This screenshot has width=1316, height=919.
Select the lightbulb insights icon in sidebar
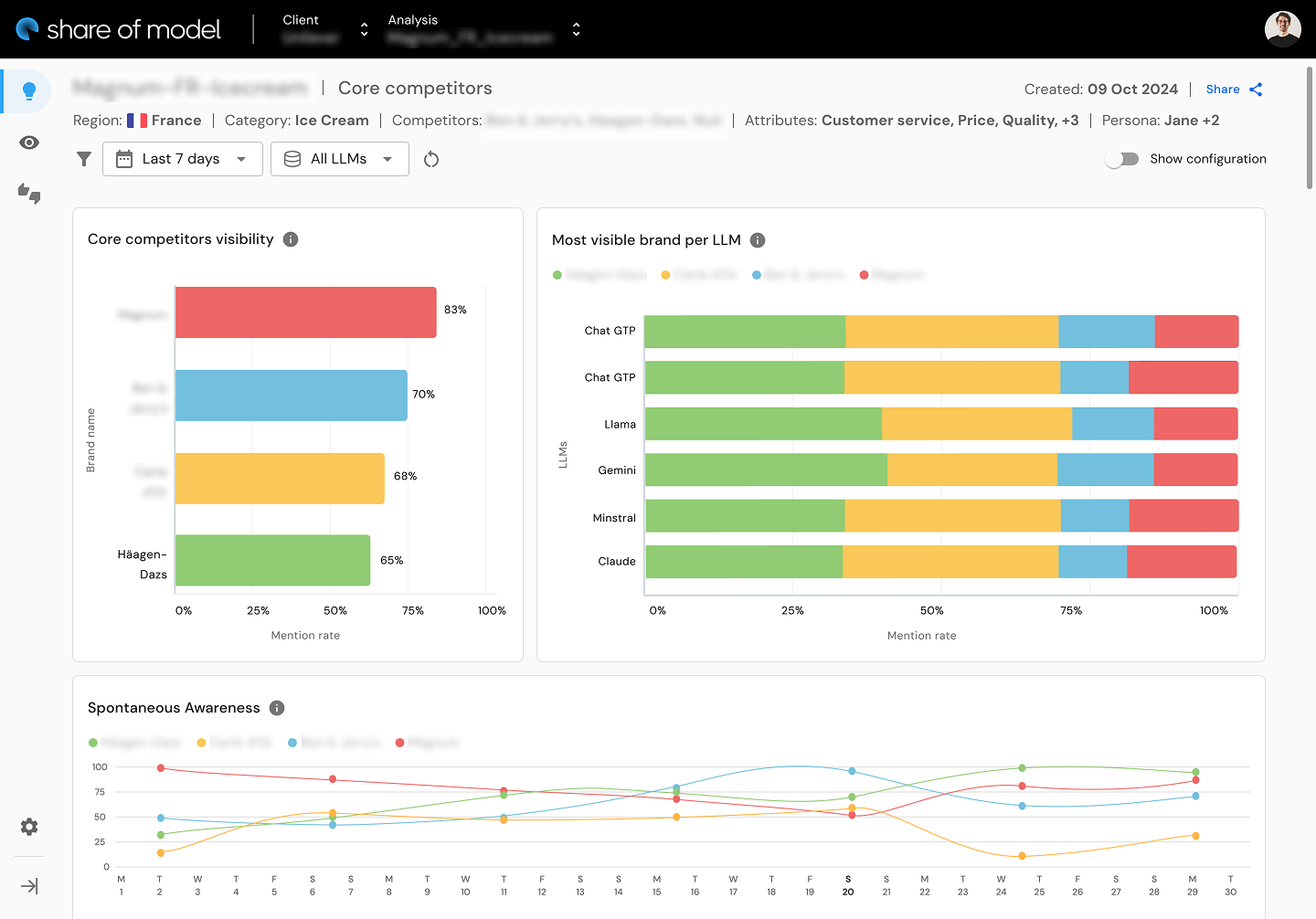point(27,90)
